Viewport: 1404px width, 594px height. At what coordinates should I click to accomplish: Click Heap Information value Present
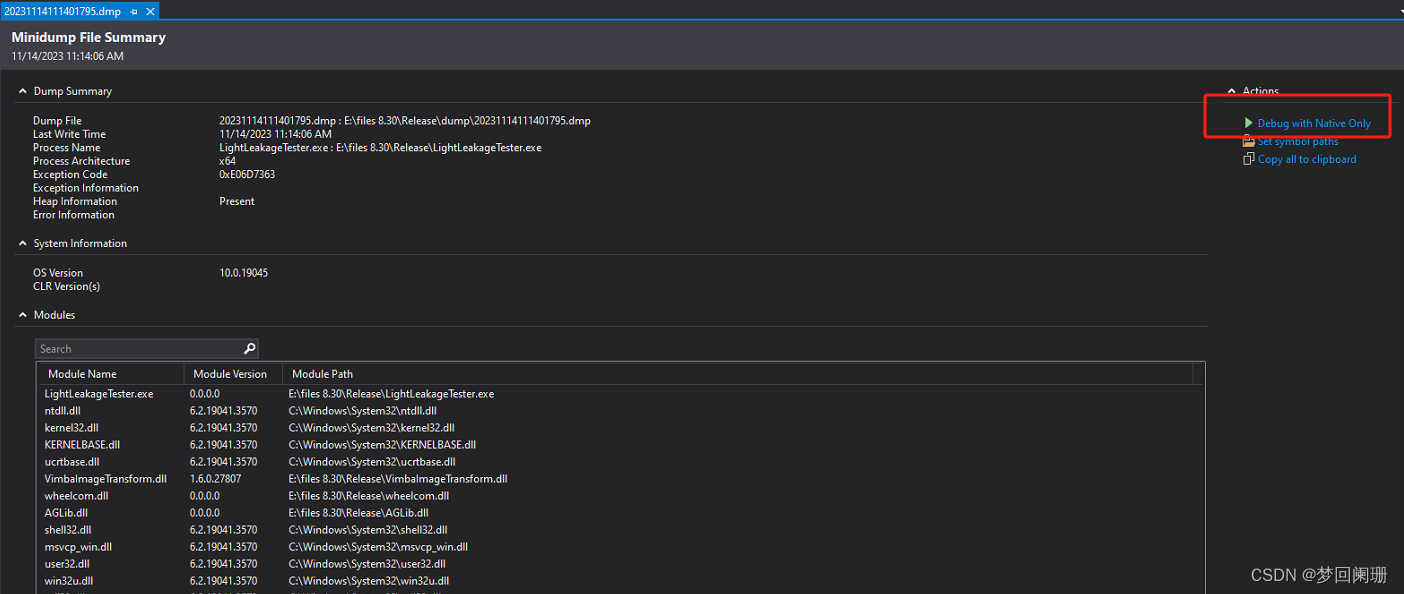tap(237, 201)
